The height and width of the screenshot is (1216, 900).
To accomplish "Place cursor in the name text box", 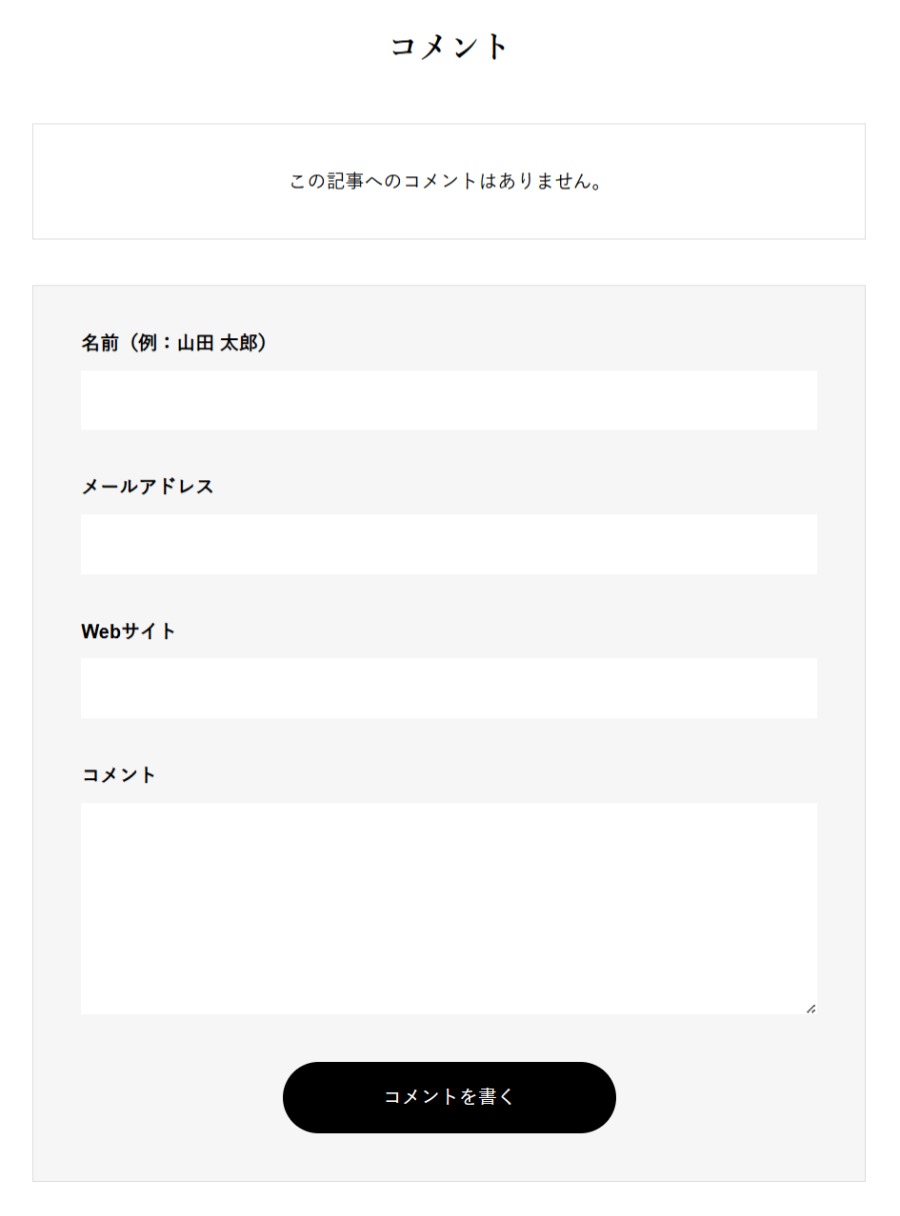I will coord(448,400).
